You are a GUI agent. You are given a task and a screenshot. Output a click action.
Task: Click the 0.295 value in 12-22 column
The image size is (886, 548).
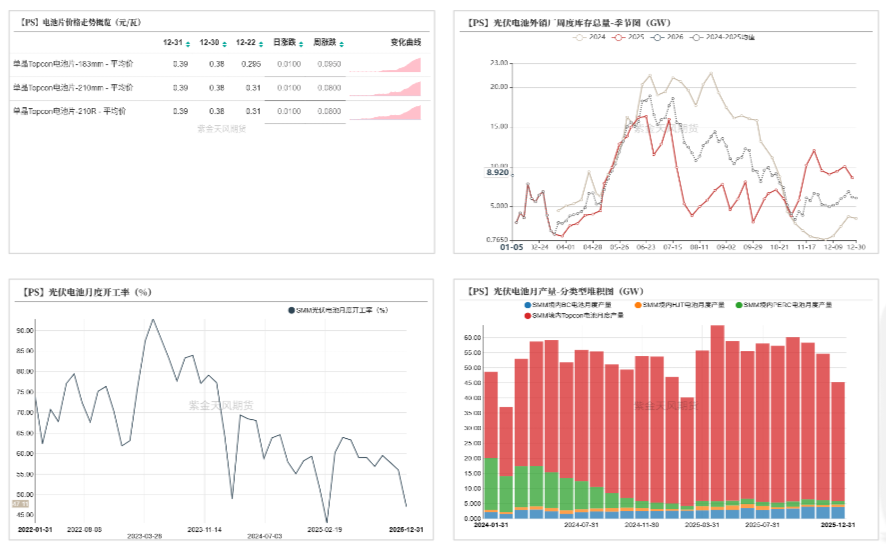pos(251,64)
